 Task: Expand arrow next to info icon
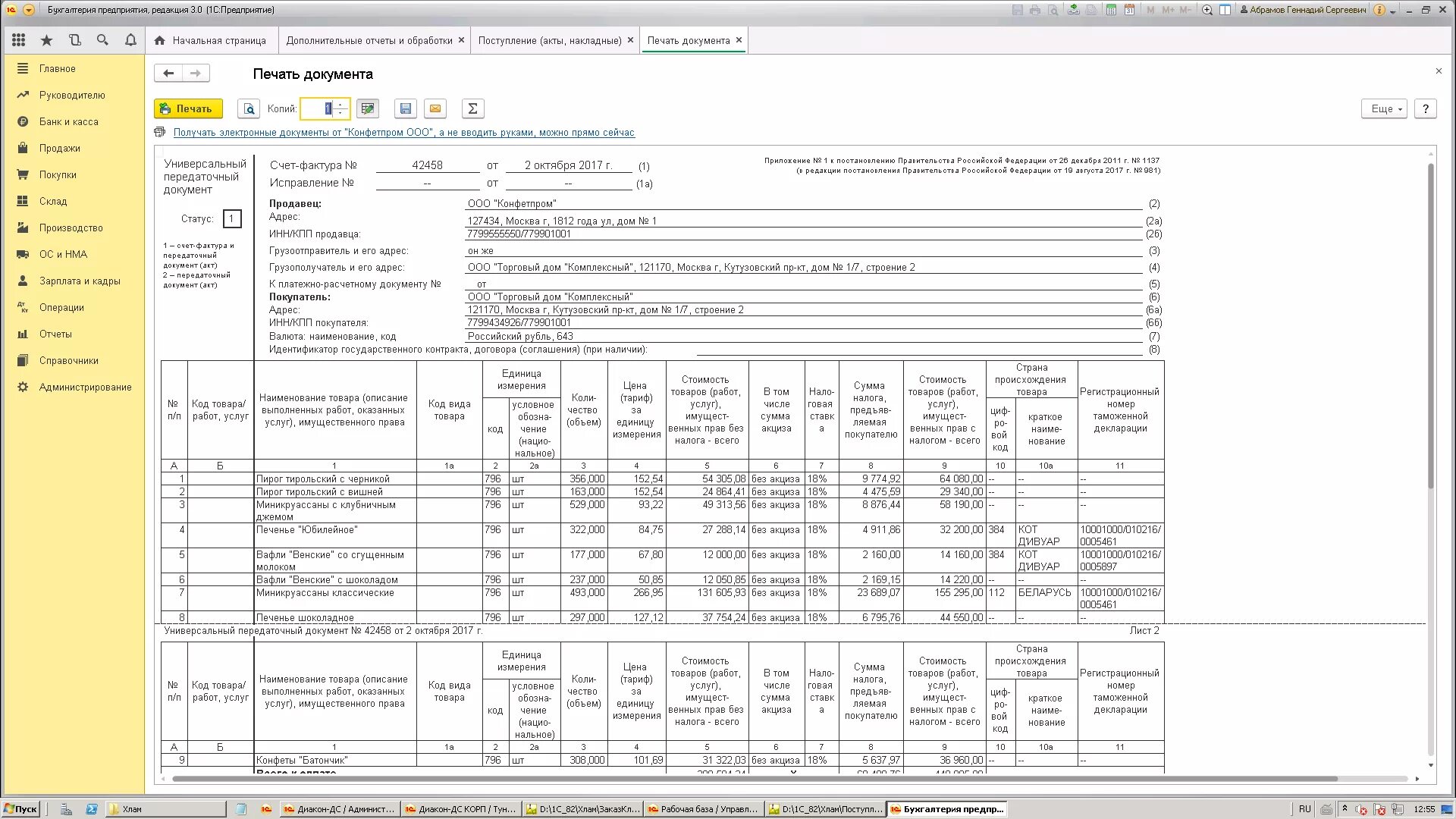(1393, 11)
